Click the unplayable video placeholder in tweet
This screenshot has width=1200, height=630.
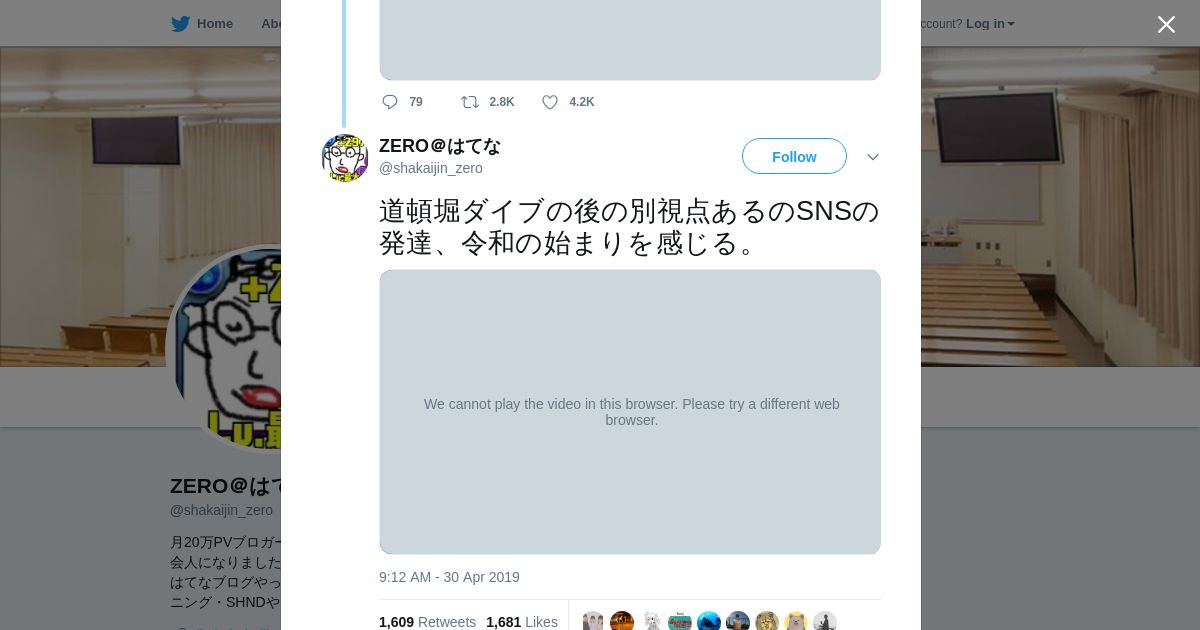tap(630, 412)
